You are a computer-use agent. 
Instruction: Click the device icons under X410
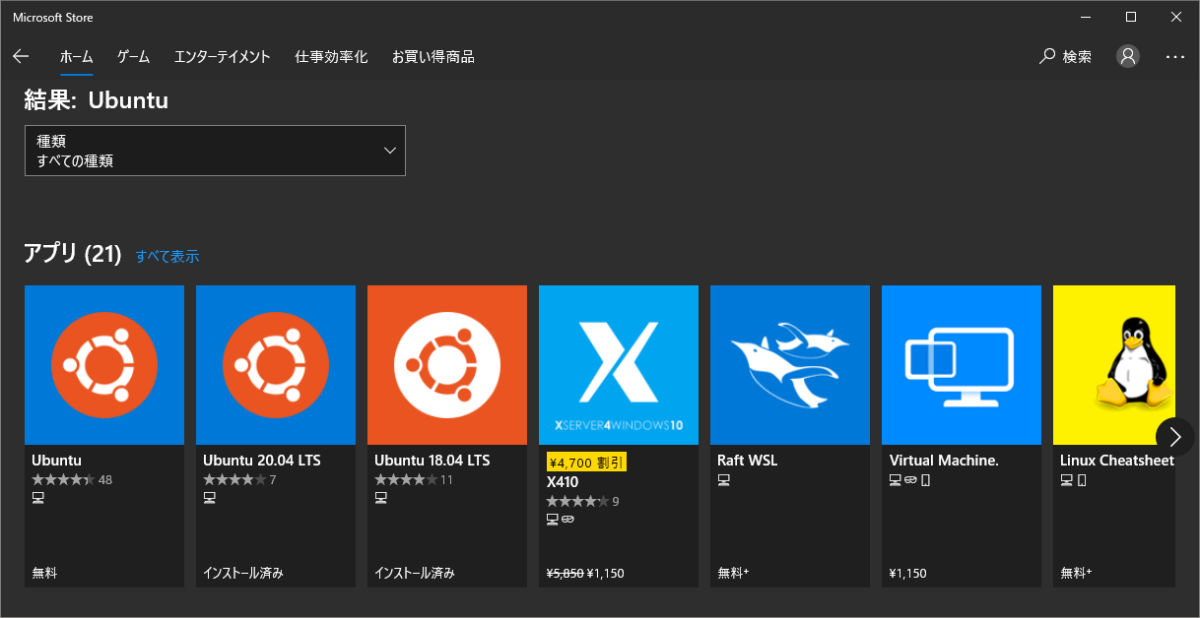pyautogui.click(x=559, y=519)
